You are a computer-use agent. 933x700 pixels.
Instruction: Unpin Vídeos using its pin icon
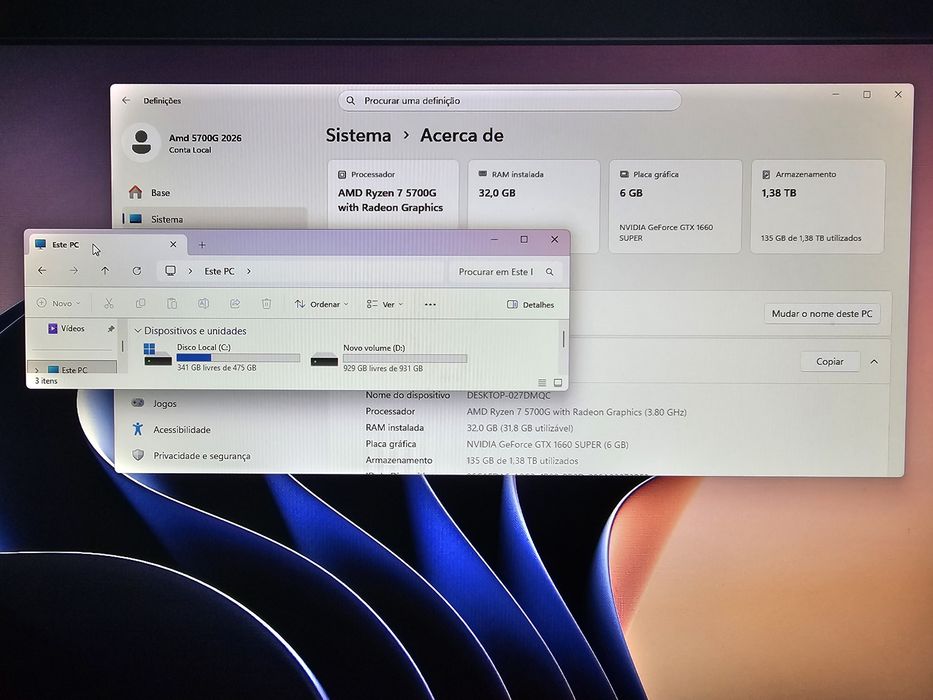tap(110, 329)
